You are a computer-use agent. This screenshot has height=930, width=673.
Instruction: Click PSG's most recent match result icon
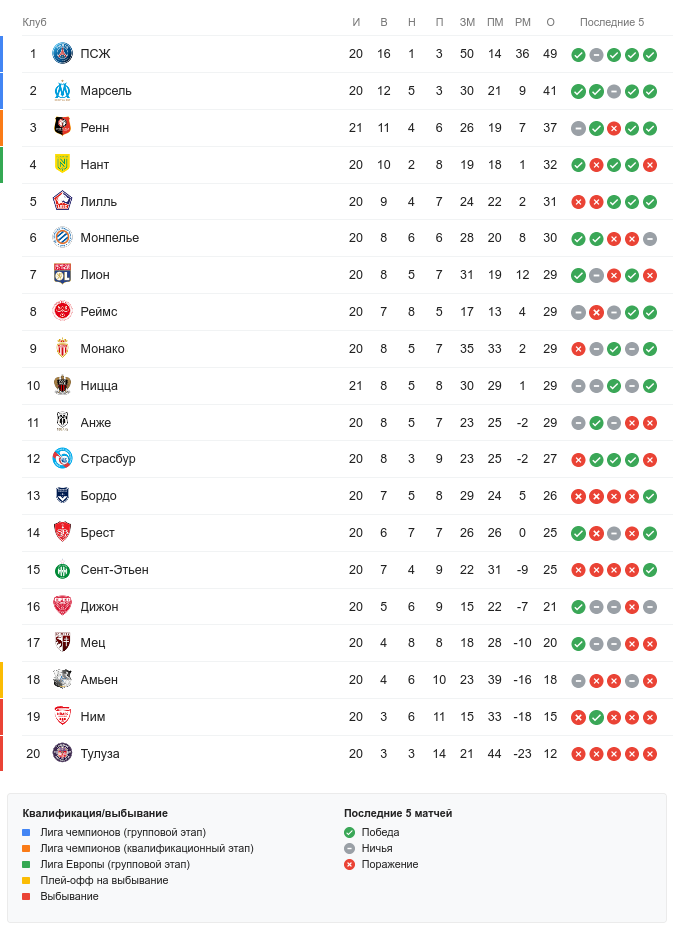[650, 55]
